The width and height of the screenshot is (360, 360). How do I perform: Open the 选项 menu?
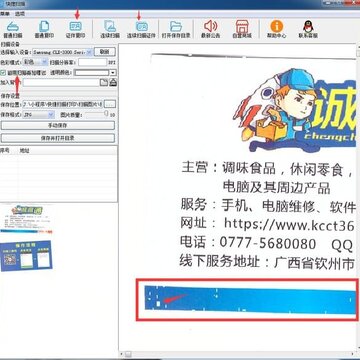(20, 14)
